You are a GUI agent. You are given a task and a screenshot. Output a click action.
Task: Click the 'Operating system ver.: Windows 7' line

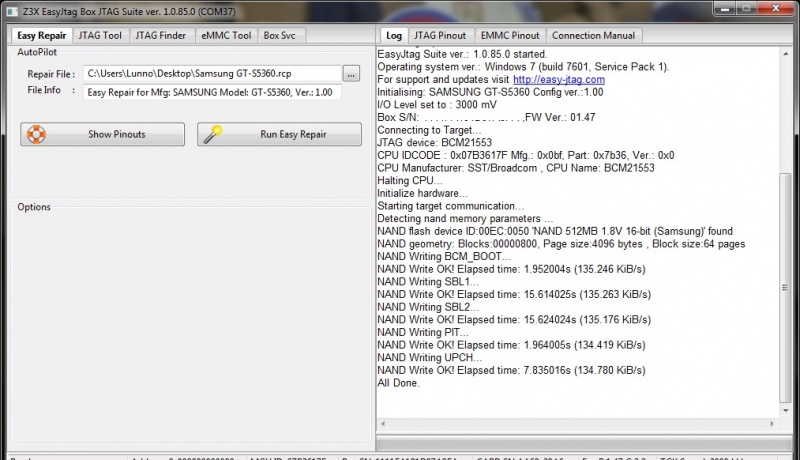coord(523,67)
